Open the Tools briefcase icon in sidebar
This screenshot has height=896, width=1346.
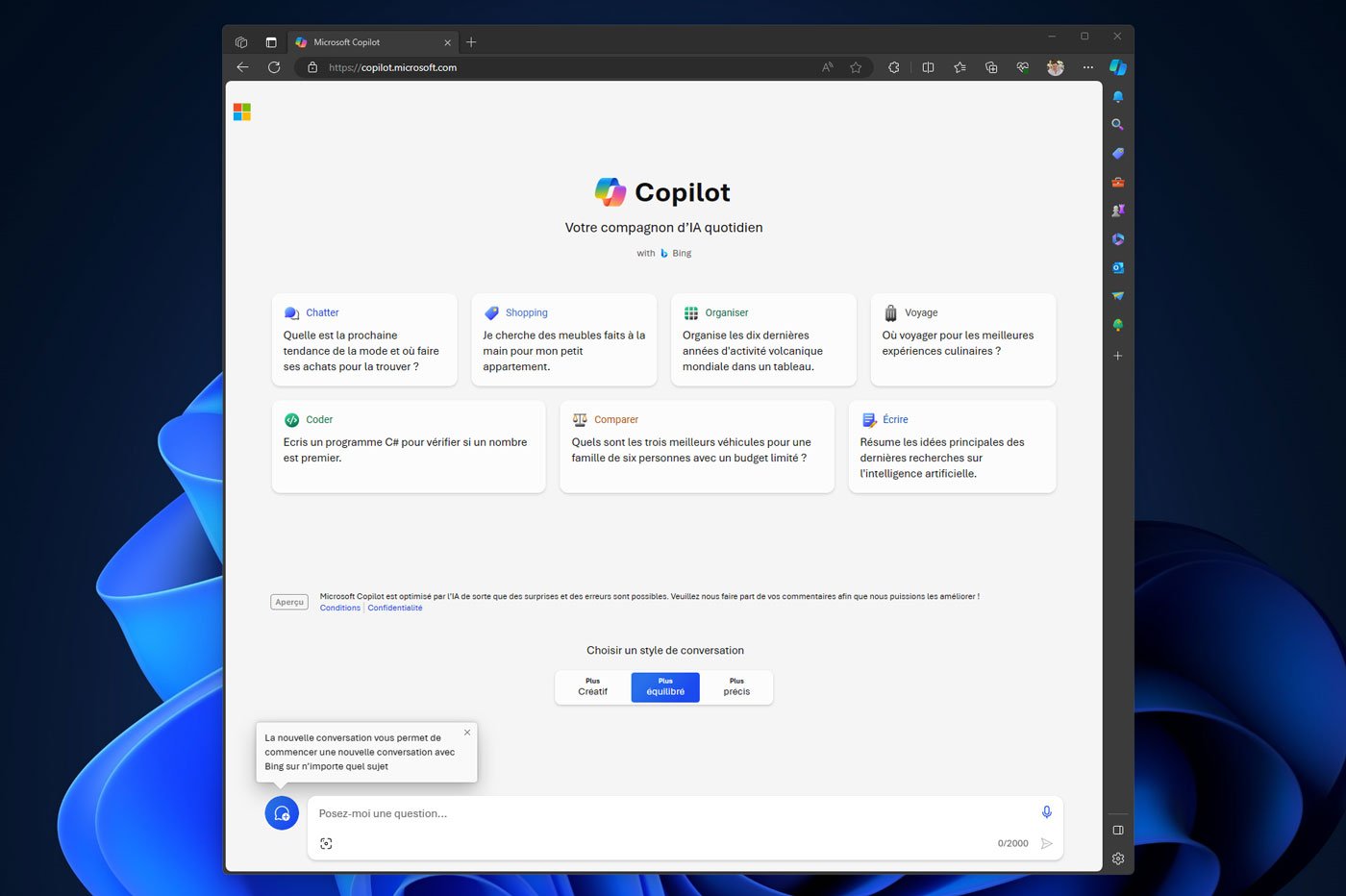click(x=1117, y=182)
